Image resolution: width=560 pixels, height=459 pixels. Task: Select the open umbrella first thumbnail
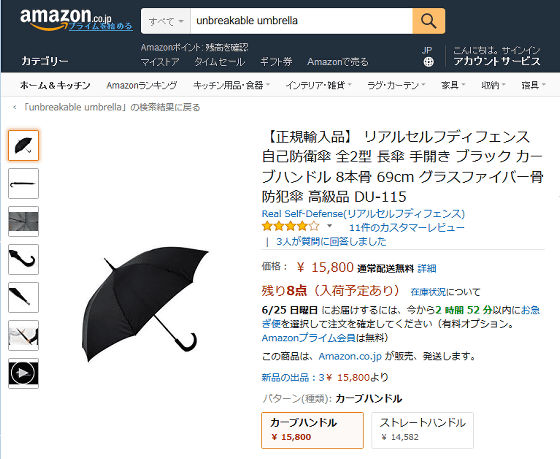tap(24, 145)
